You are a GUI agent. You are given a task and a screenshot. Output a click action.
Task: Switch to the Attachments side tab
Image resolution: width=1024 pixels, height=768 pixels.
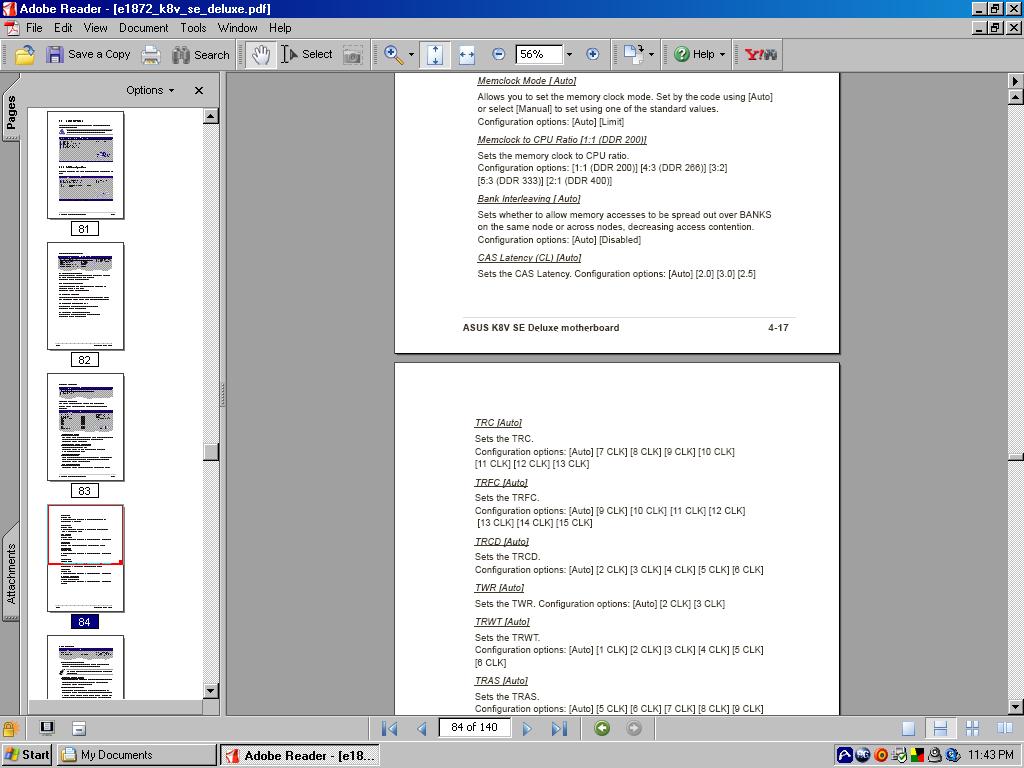coord(11,573)
